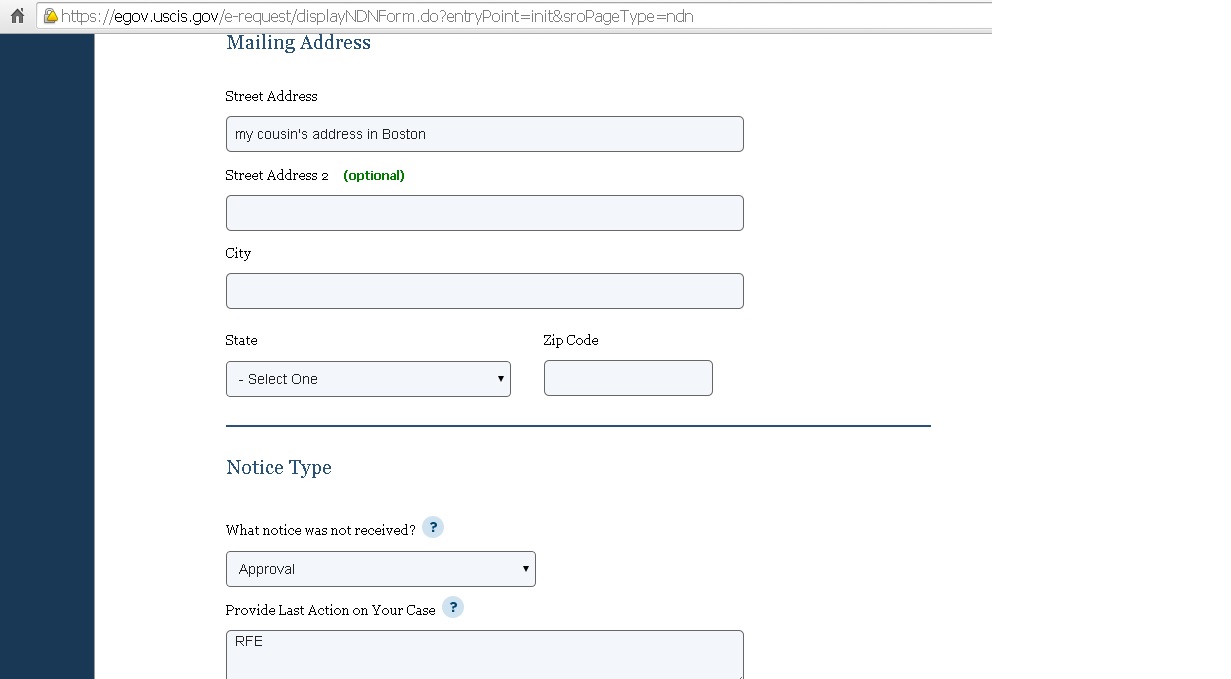Click the padlock security icon in address bar
The width and height of the screenshot is (1231, 679).
pyautogui.click(x=50, y=16)
